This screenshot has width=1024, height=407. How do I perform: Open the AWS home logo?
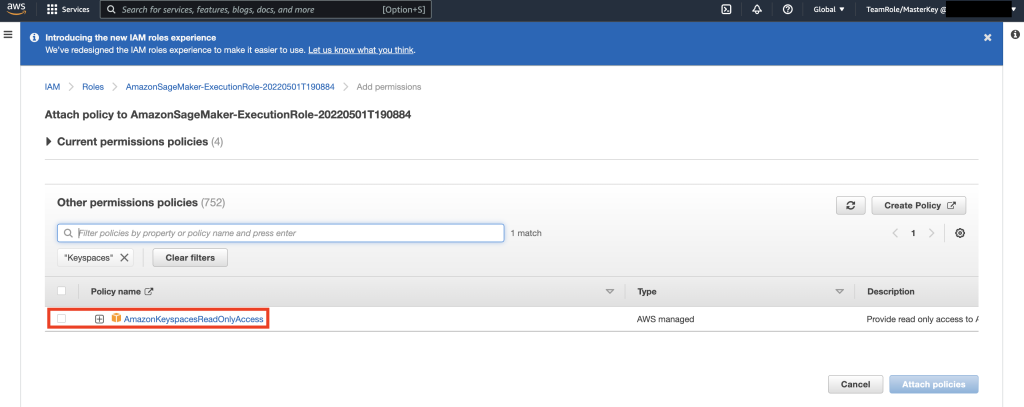(x=16, y=9)
